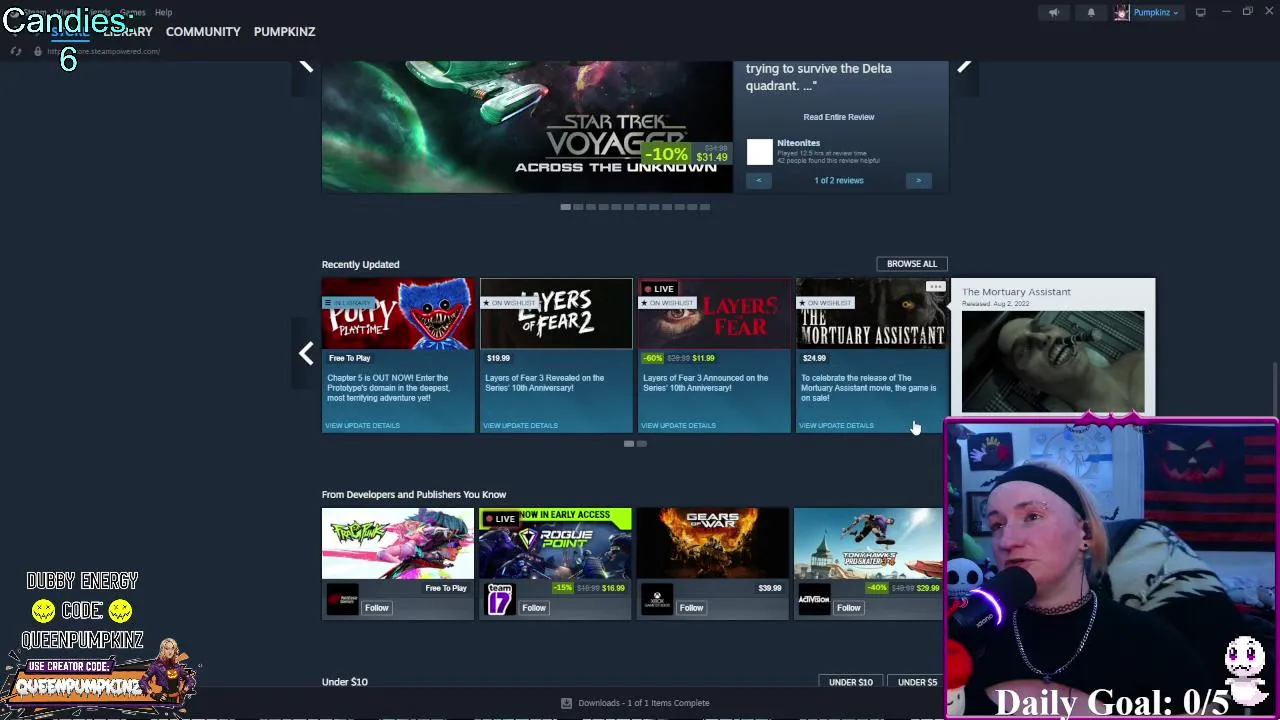Click the store URL address text

pos(104,51)
